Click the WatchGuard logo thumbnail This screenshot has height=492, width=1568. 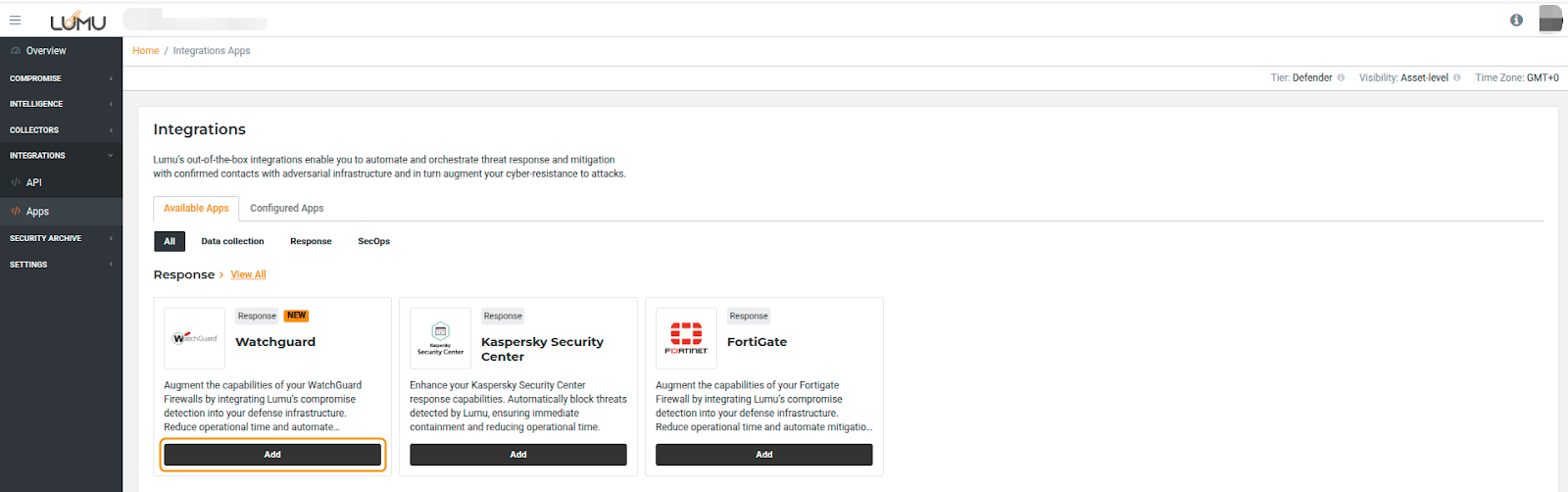[194, 338]
